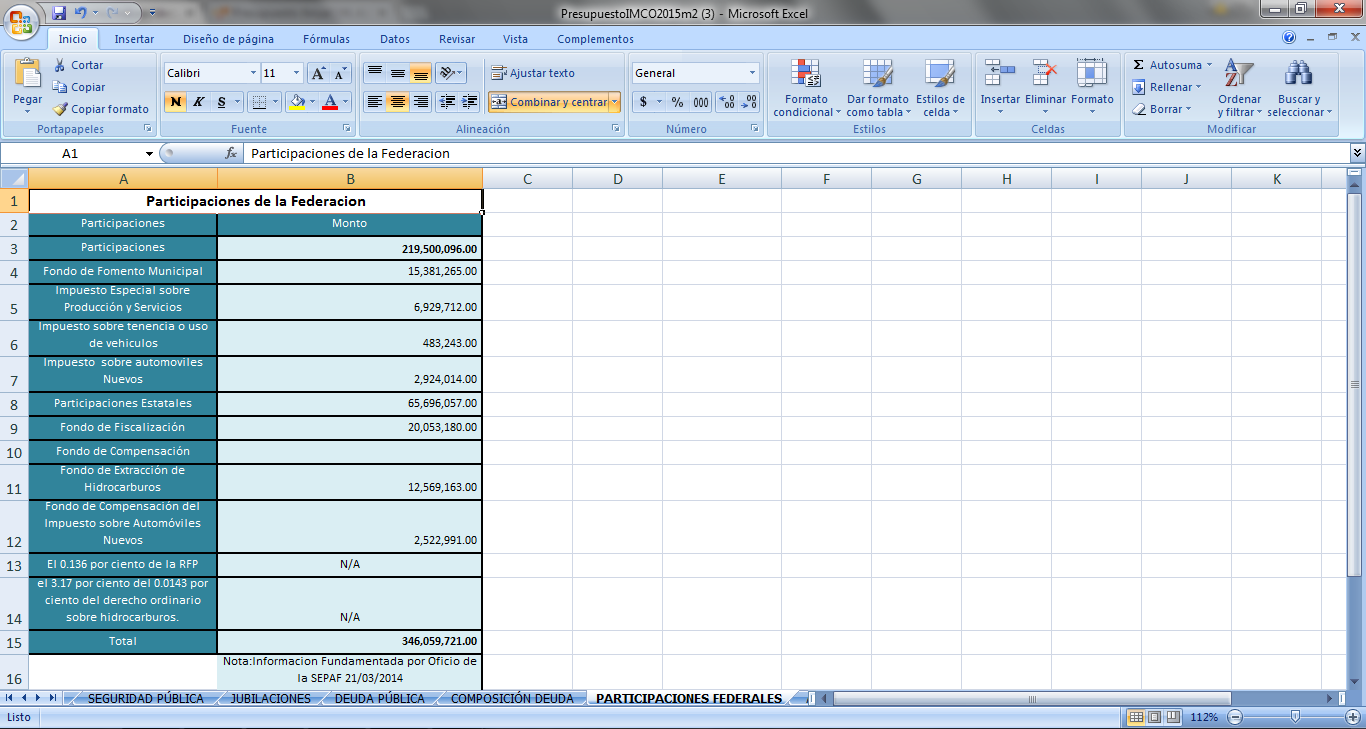Select cell with total 346,059,721.00
The height and width of the screenshot is (729, 1366).
pyautogui.click(x=350, y=641)
